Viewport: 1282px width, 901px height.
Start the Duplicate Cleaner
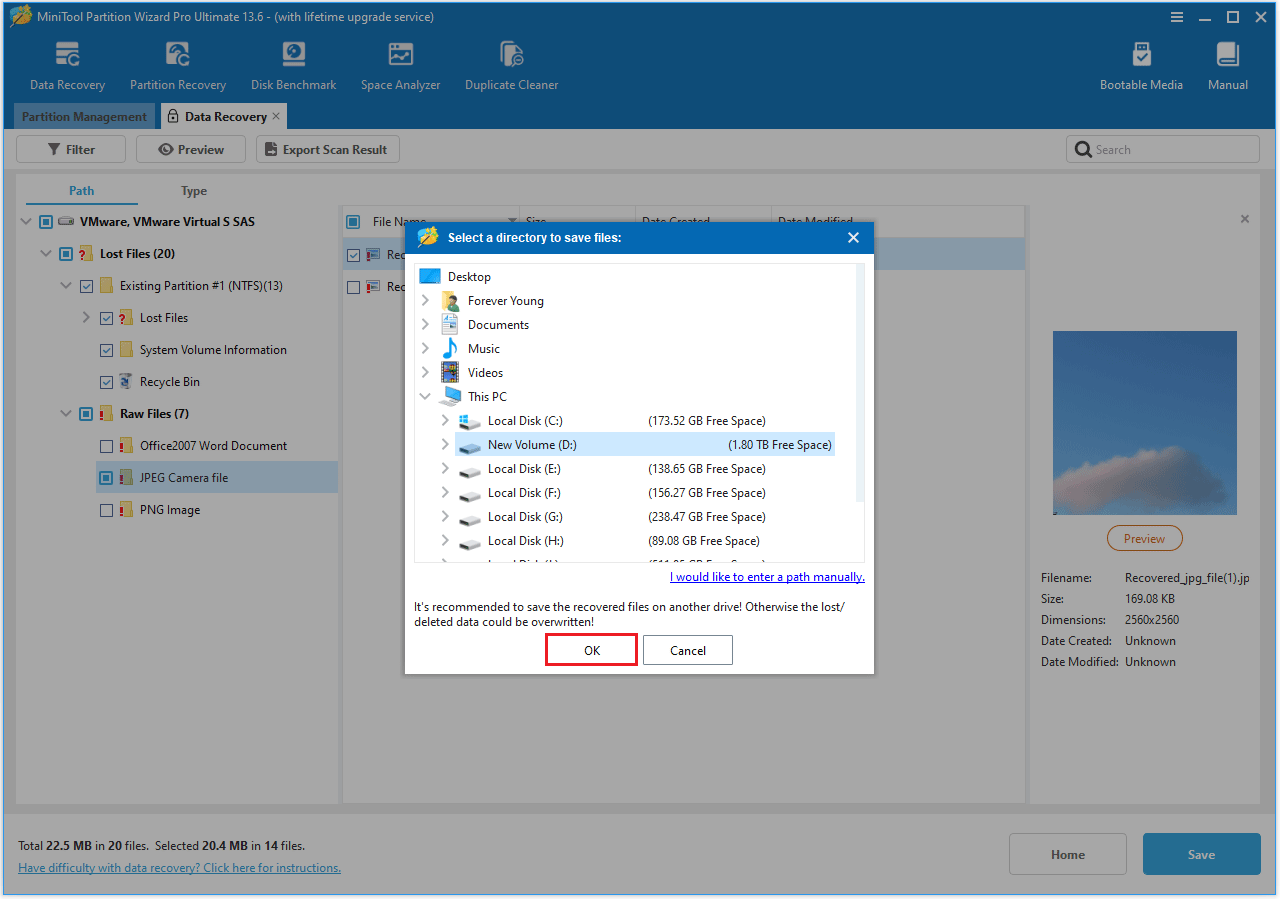click(511, 63)
